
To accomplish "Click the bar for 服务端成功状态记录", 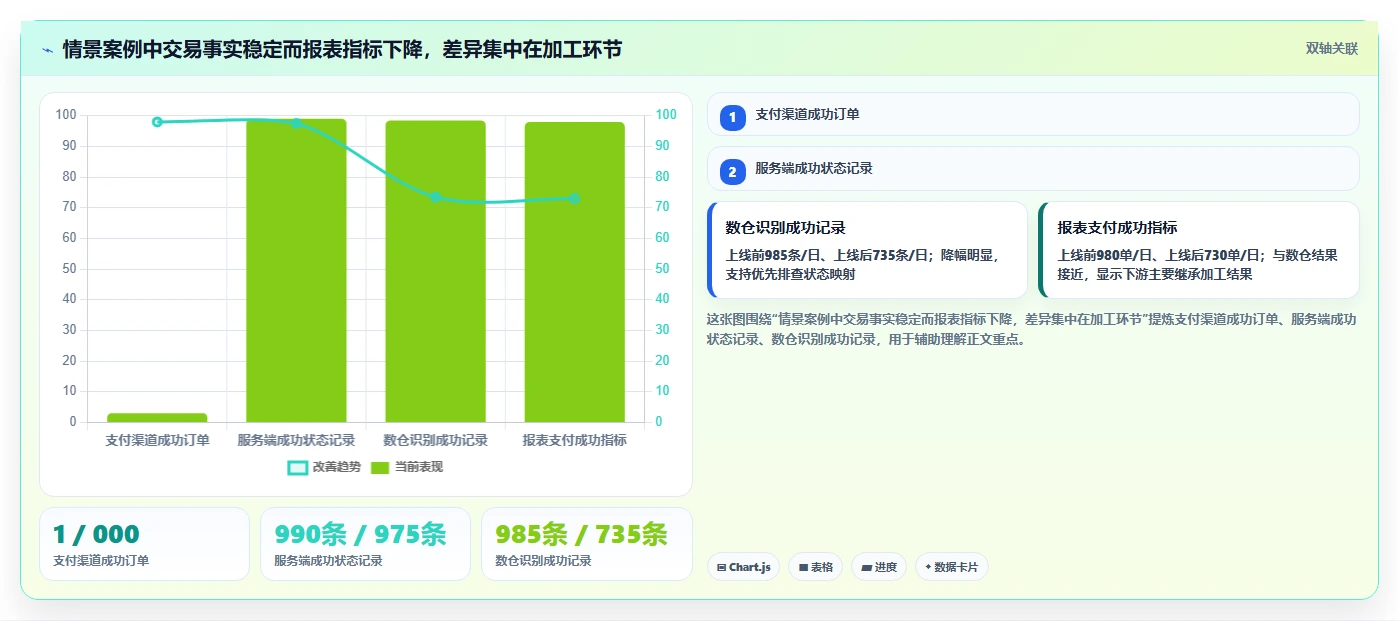I will tap(296, 270).
